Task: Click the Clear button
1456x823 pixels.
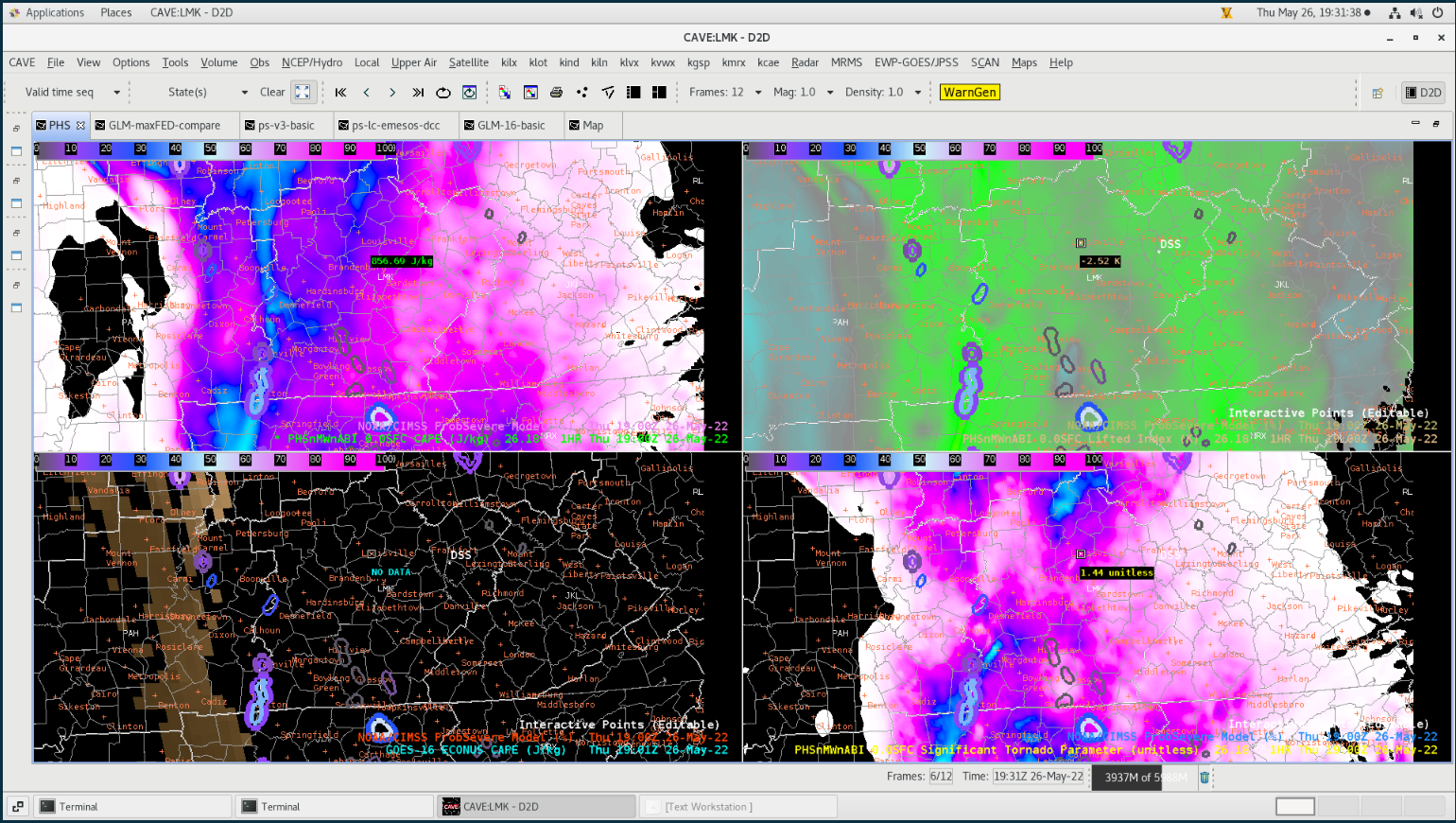Action: pos(272,93)
